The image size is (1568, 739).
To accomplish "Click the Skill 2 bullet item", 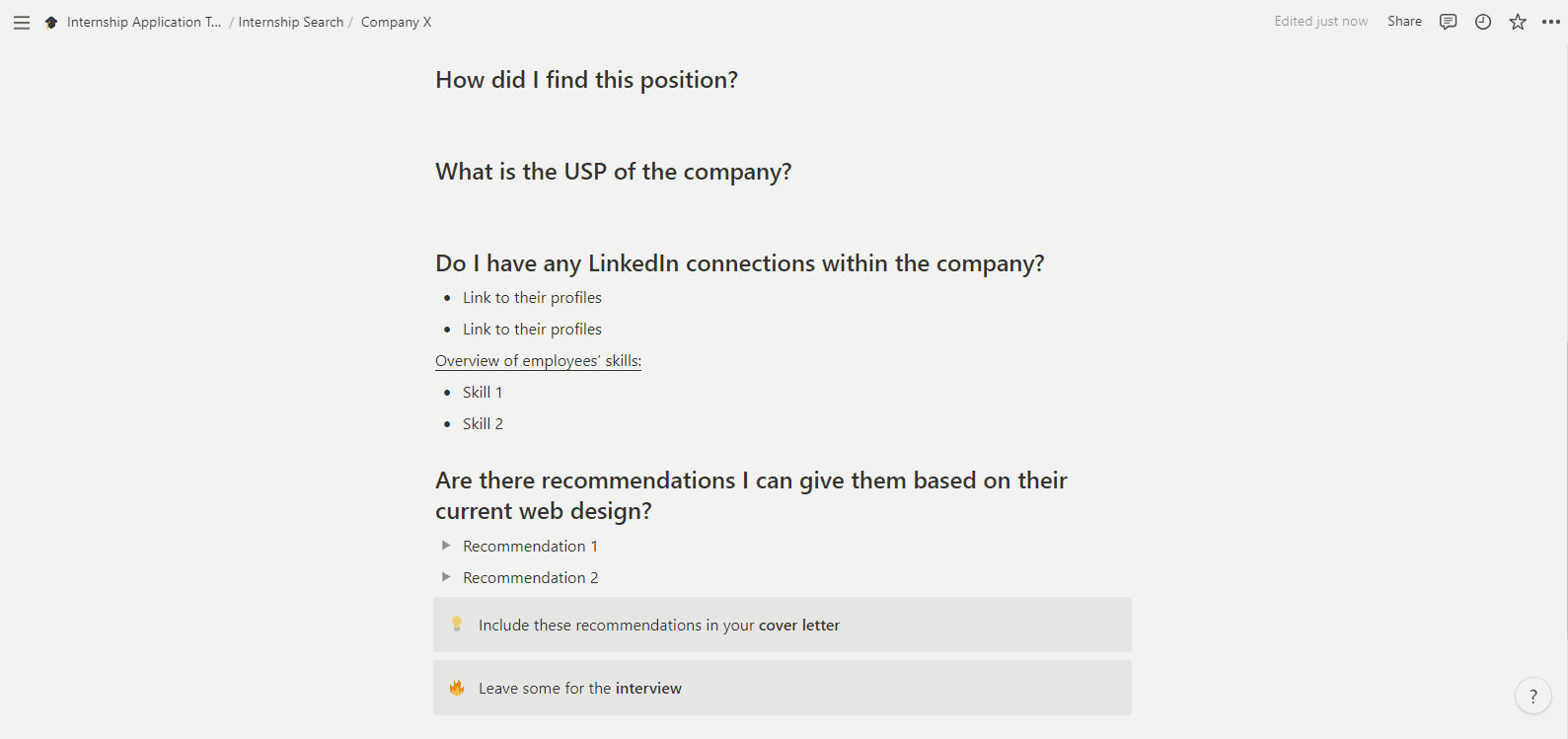I will [483, 424].
